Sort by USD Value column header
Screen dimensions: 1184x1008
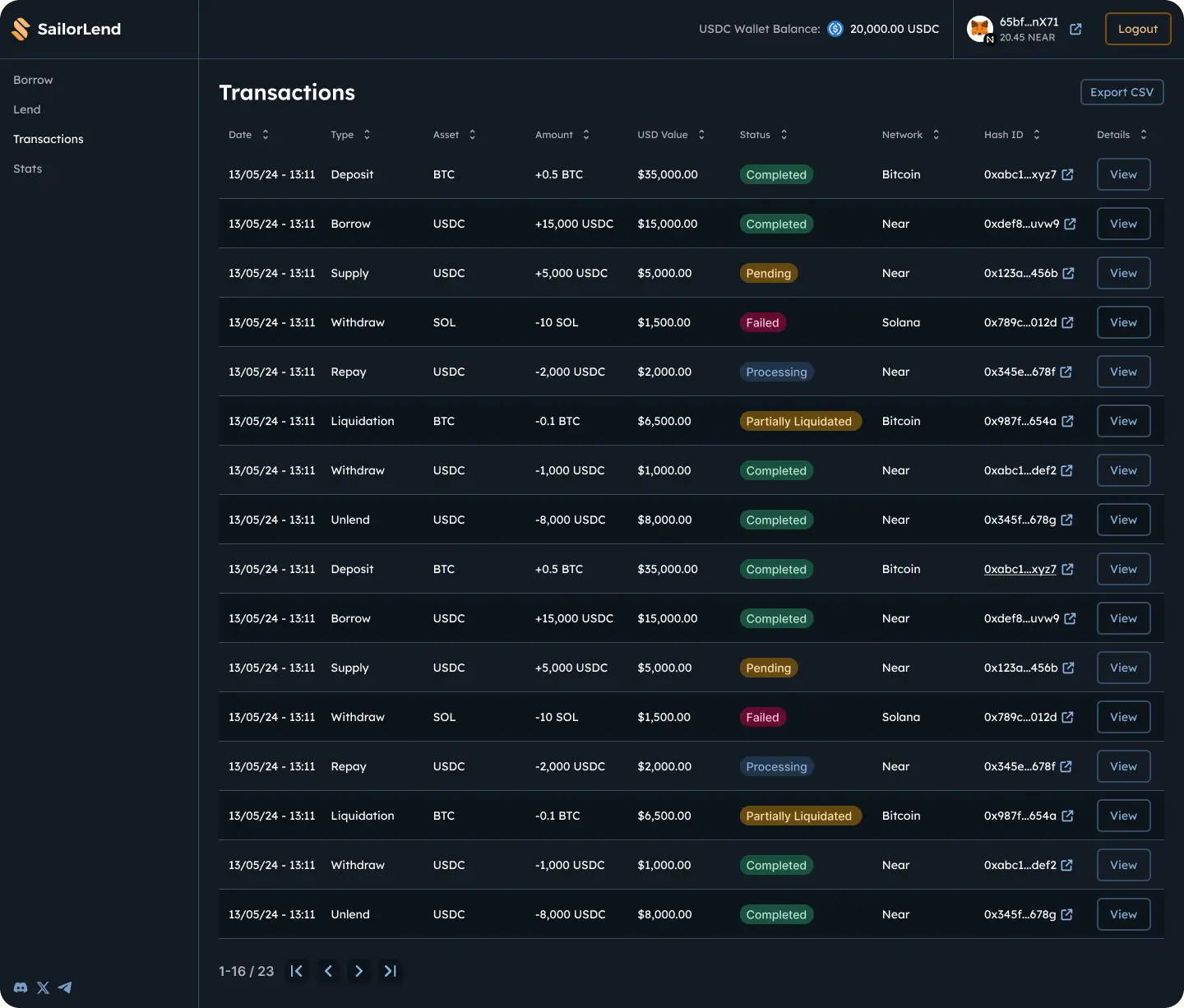coord(701,135)
